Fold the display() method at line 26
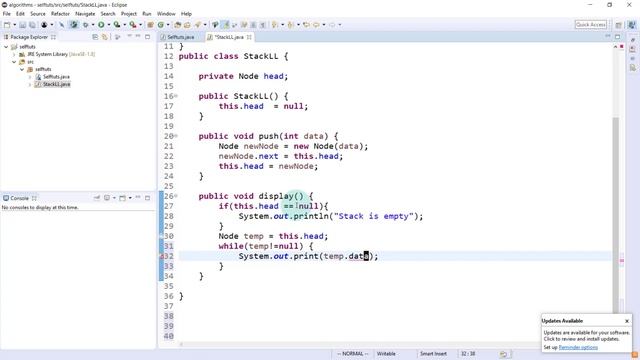Viewport: 640px width, 360px height. point(176,196)
